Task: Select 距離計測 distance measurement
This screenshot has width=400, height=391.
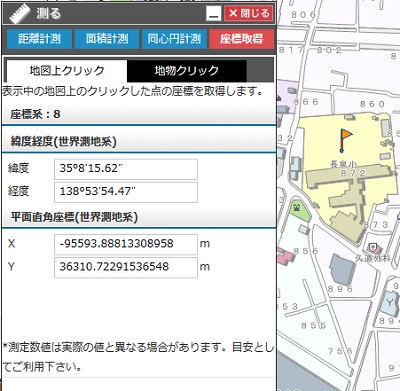Action: (39, 39)
